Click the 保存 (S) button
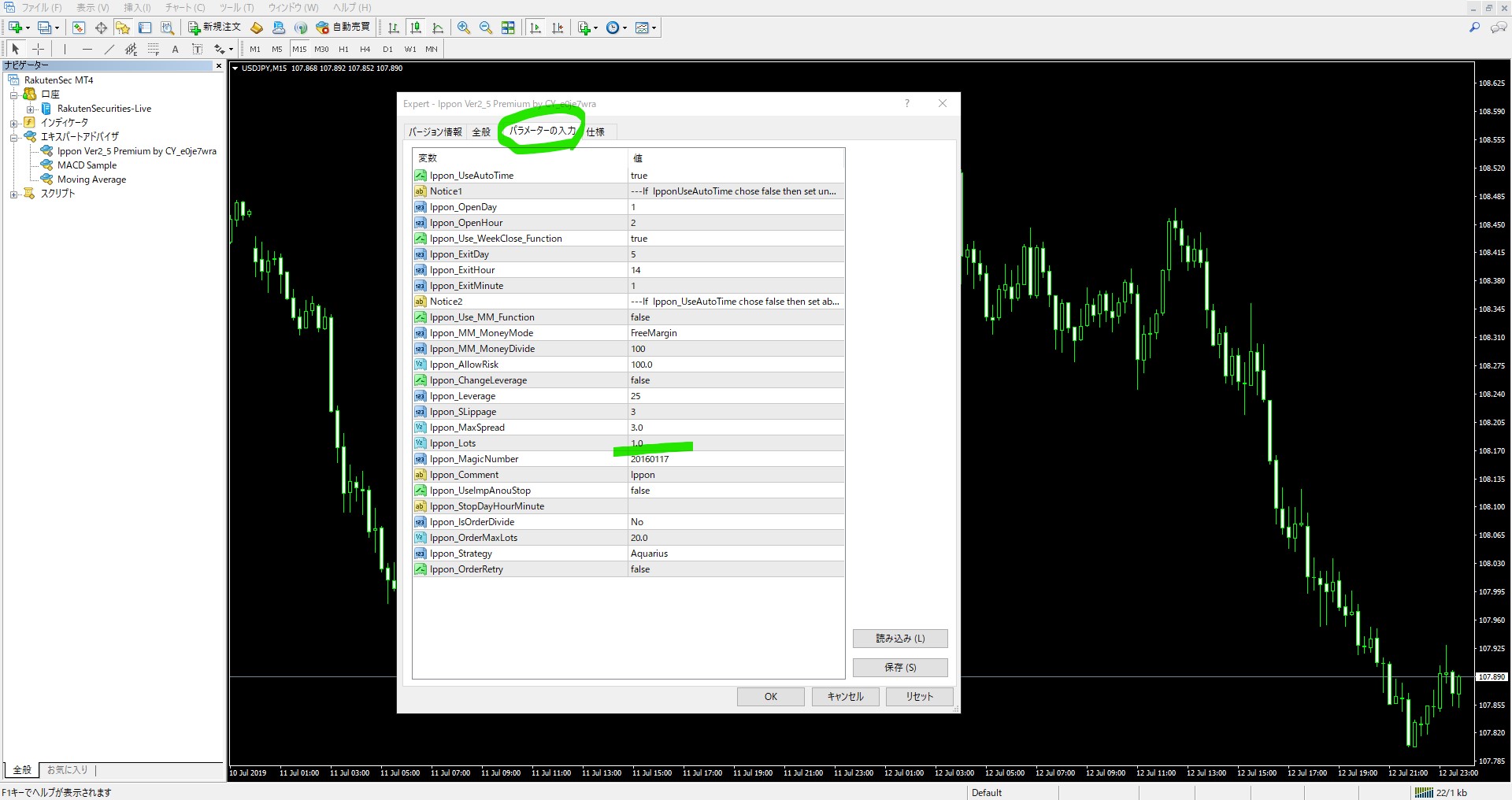 (x=900, y=668)
